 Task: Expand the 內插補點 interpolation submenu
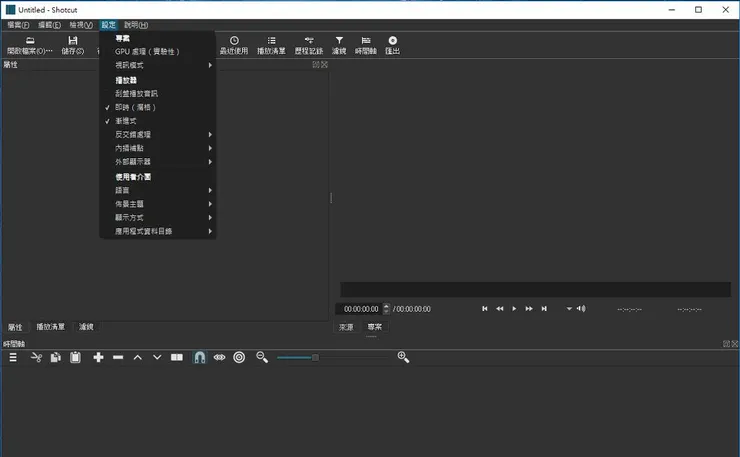point(158,148)
